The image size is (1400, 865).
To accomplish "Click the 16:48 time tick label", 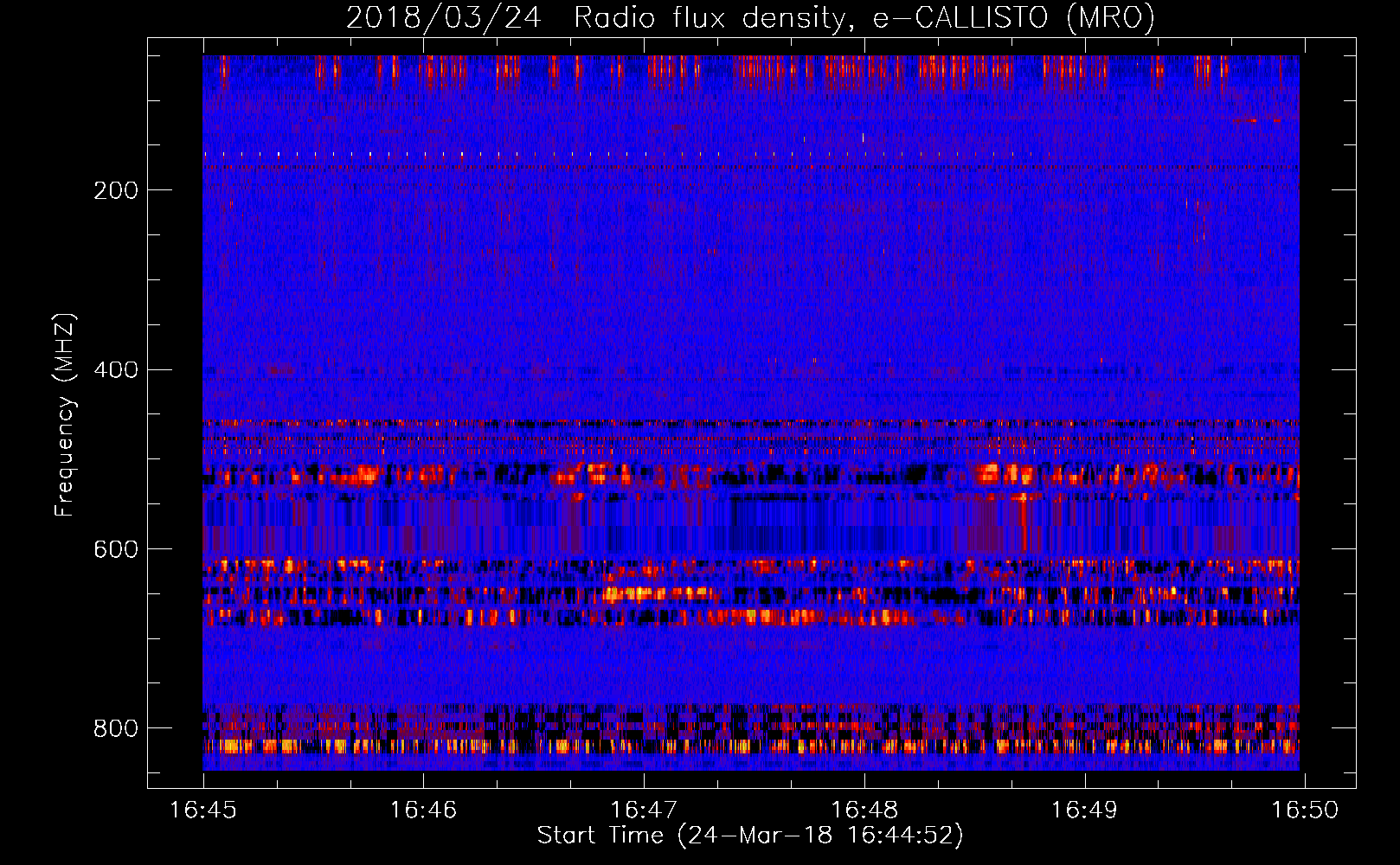I will point(864,811).
